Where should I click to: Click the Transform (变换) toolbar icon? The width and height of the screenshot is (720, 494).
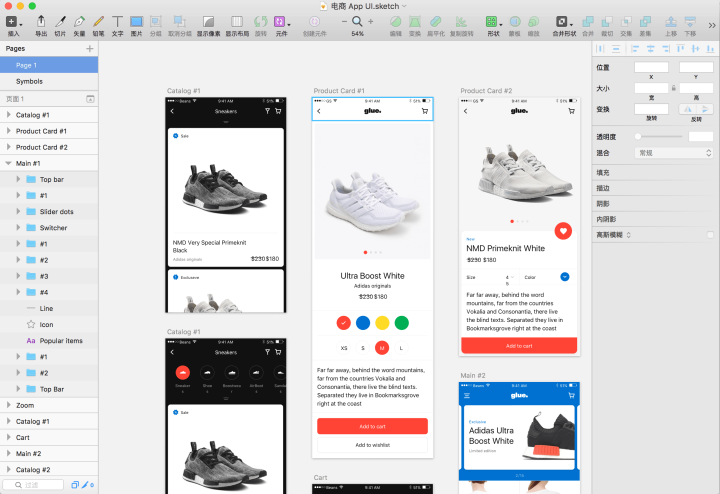pos(415,22)
